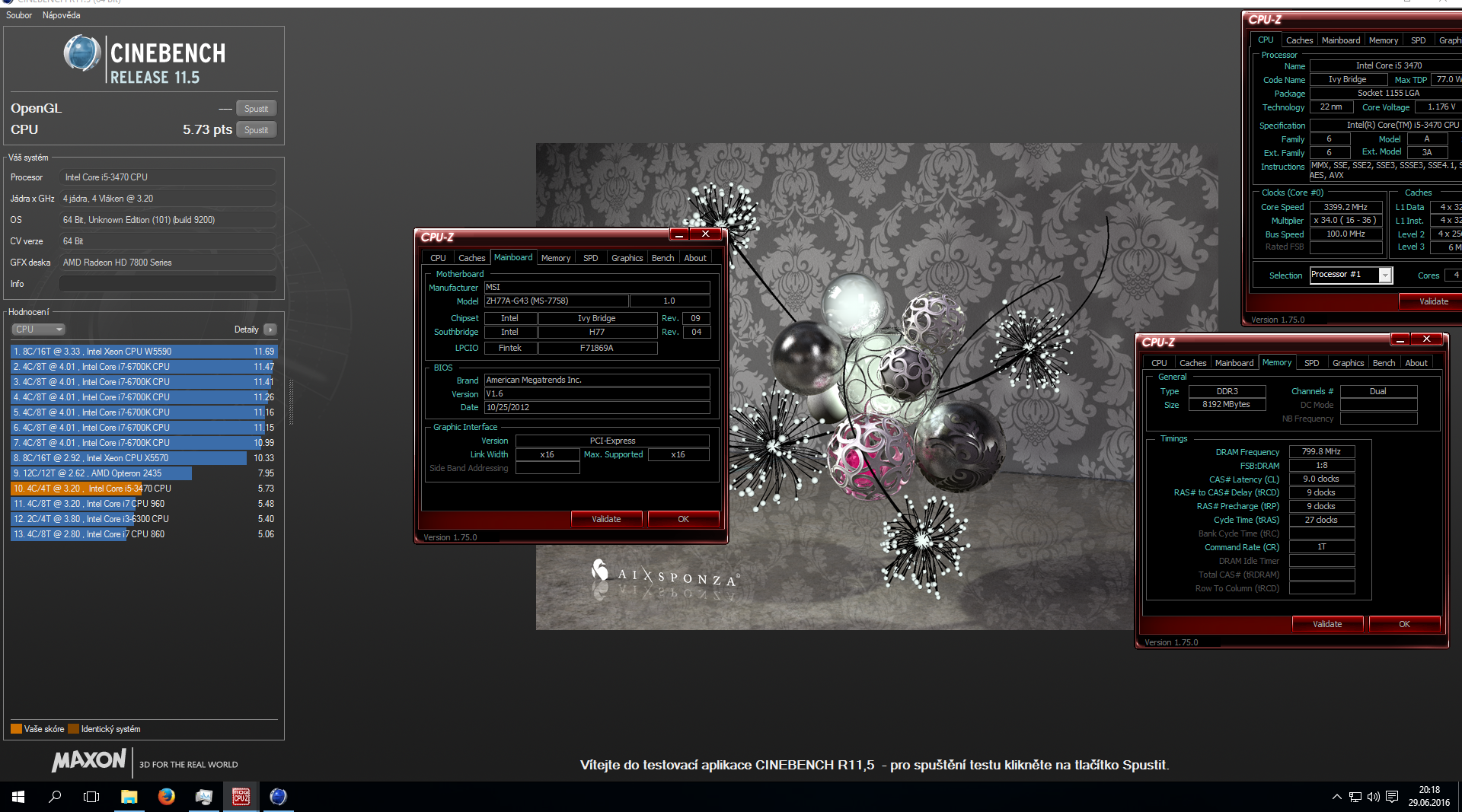Minimize the Mainboard CPU-Z window
1462x812 pixels.
pos(679,234)
